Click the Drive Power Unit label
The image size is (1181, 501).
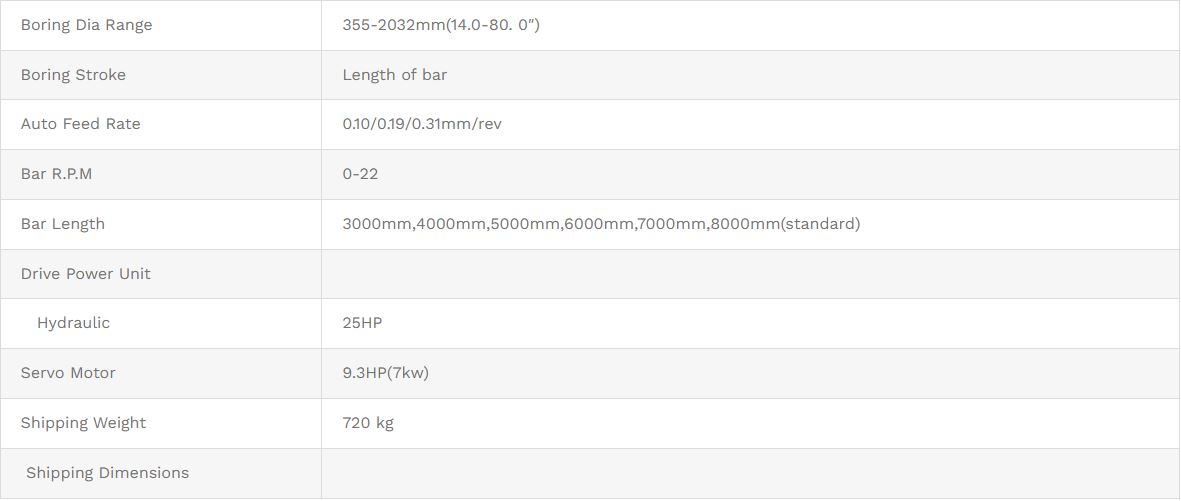[x=86, y=274]
